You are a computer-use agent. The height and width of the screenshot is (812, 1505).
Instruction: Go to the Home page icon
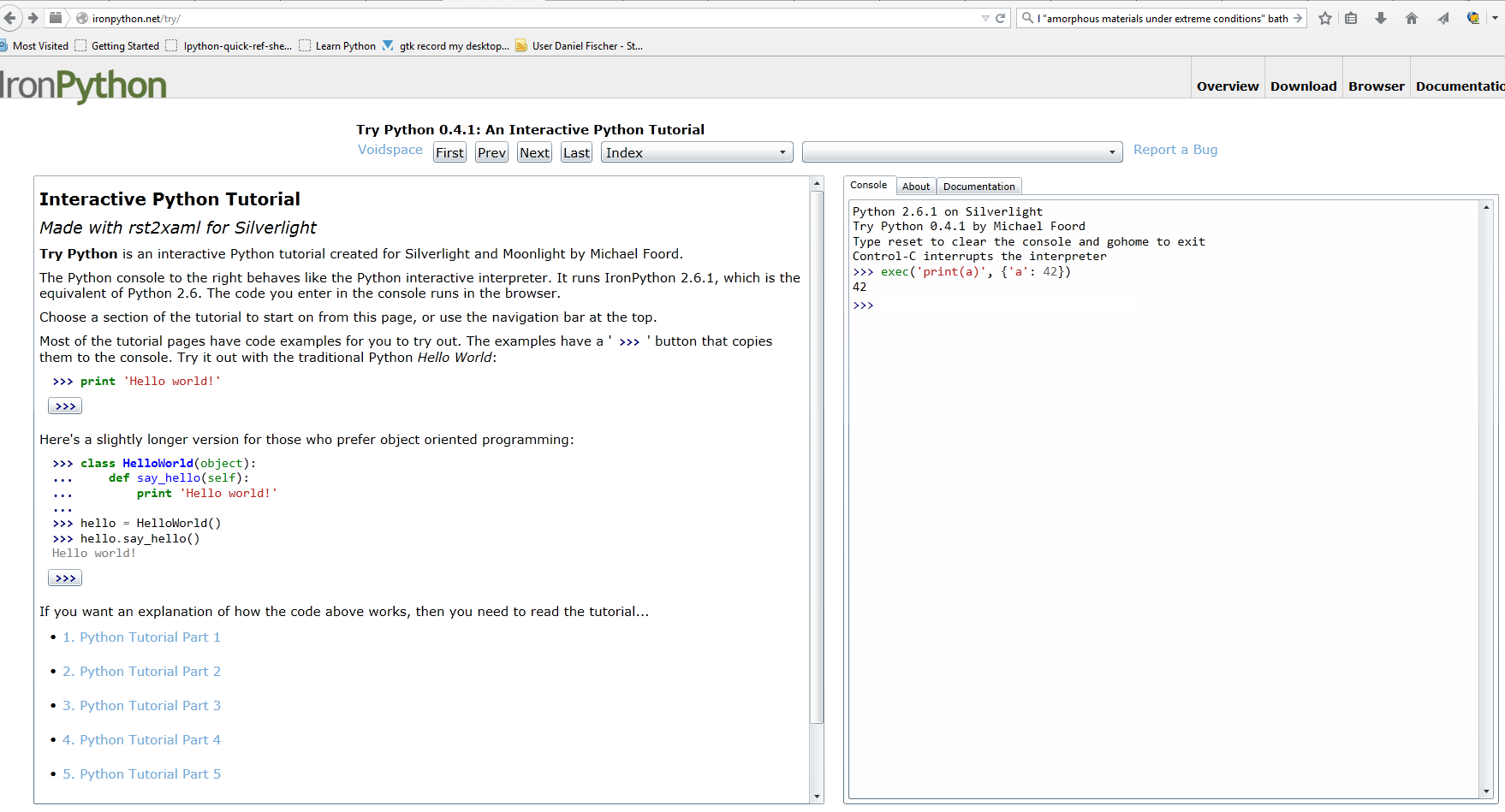[1412, 18]
